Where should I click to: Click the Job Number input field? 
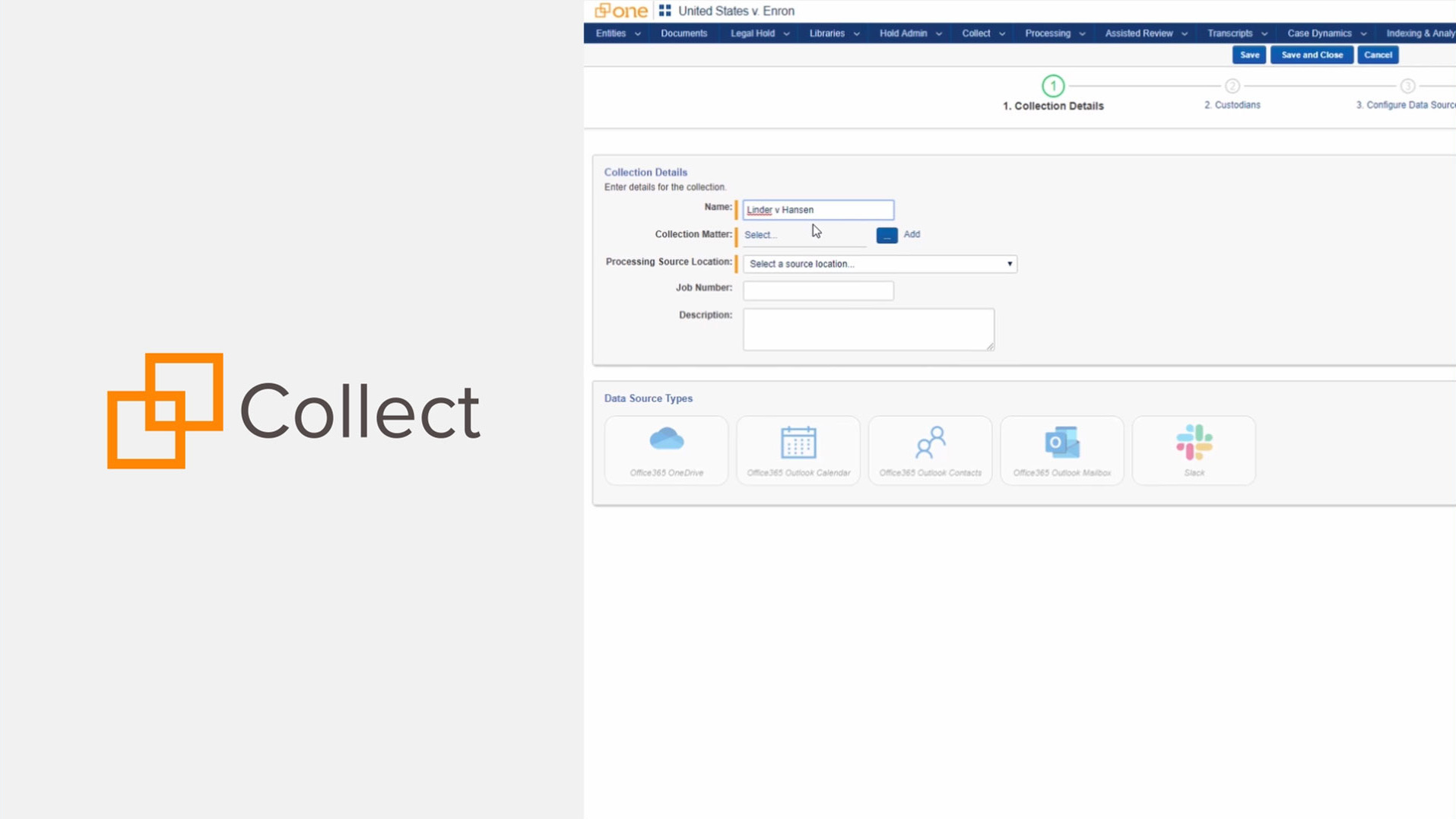pyautogui.click(x=817, y=290)
